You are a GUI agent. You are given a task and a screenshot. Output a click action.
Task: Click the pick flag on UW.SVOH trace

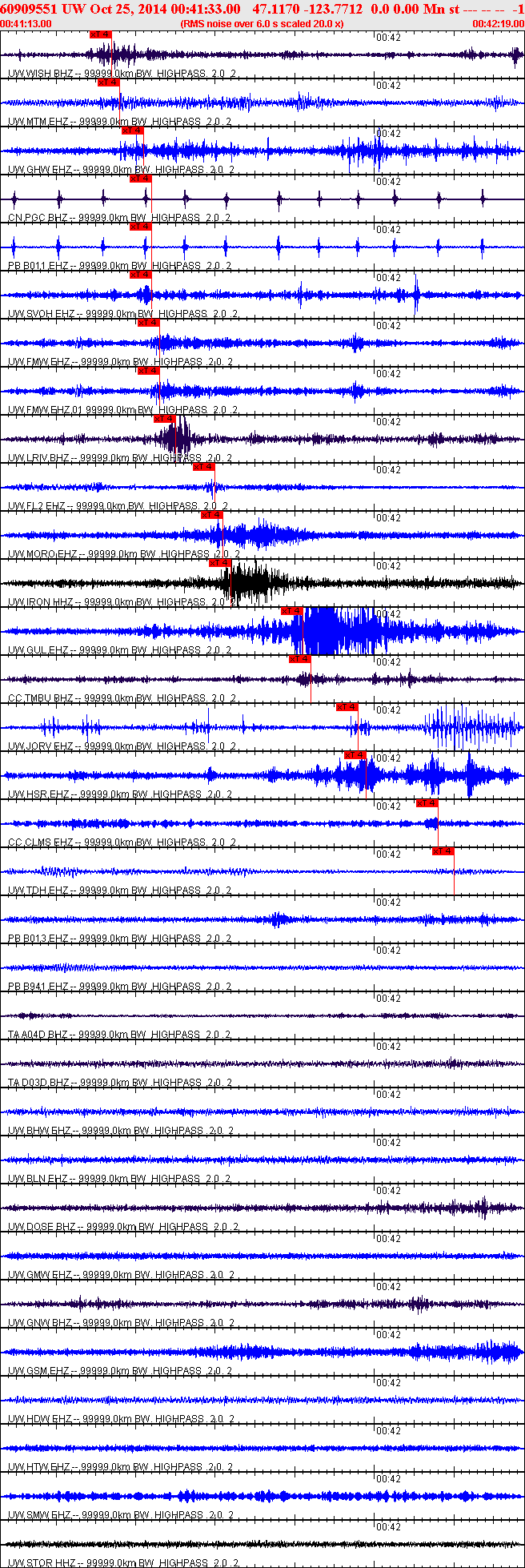point(140,275)
